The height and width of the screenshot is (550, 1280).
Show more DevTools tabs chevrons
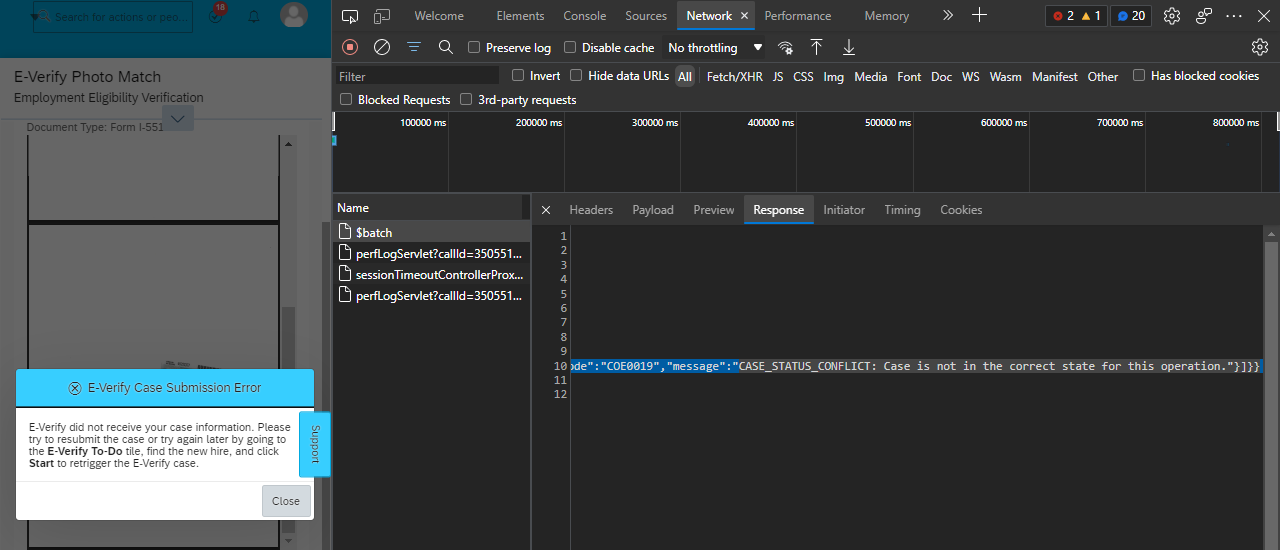coord(948,16)
